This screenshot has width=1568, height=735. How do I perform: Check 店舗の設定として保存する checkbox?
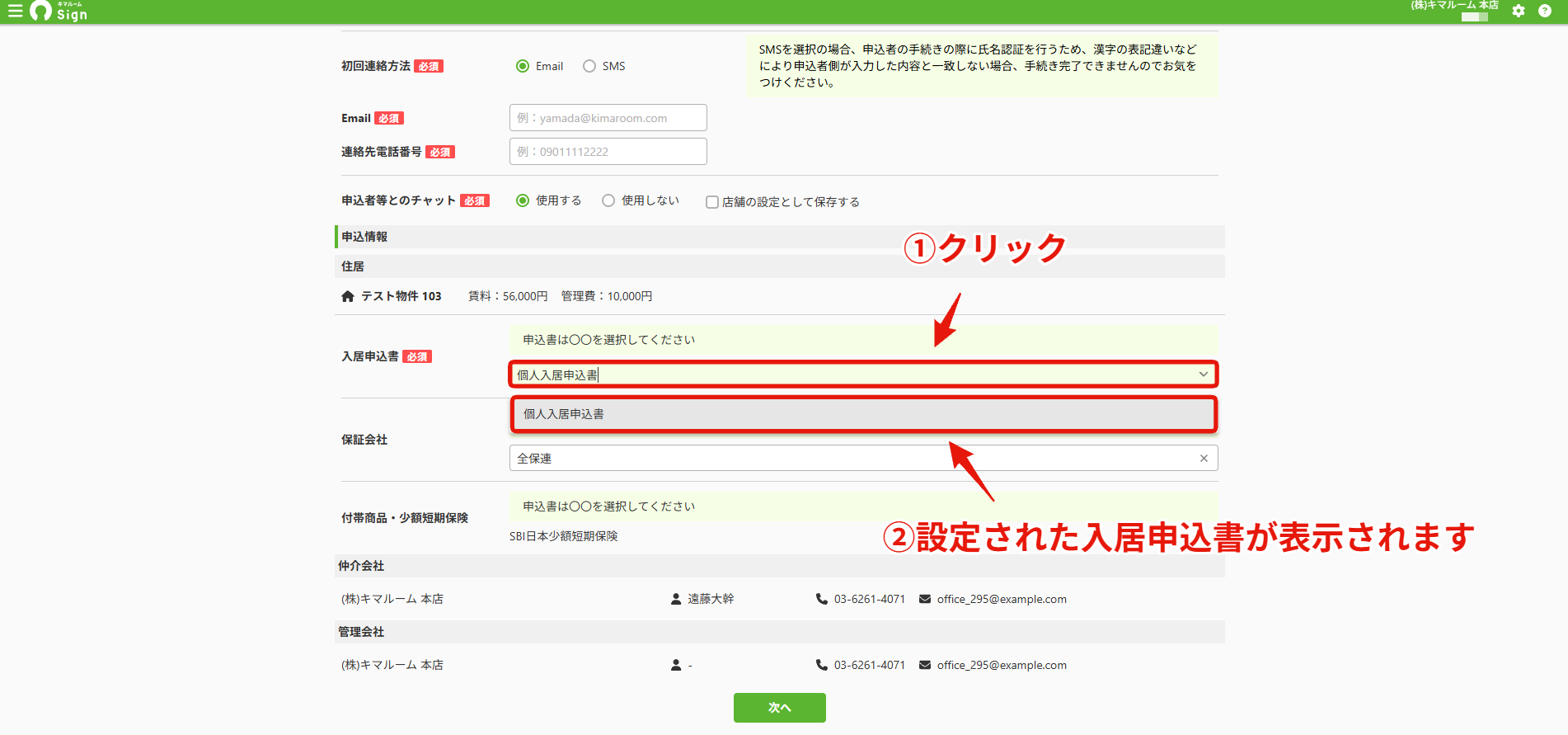tap(712, 202)
